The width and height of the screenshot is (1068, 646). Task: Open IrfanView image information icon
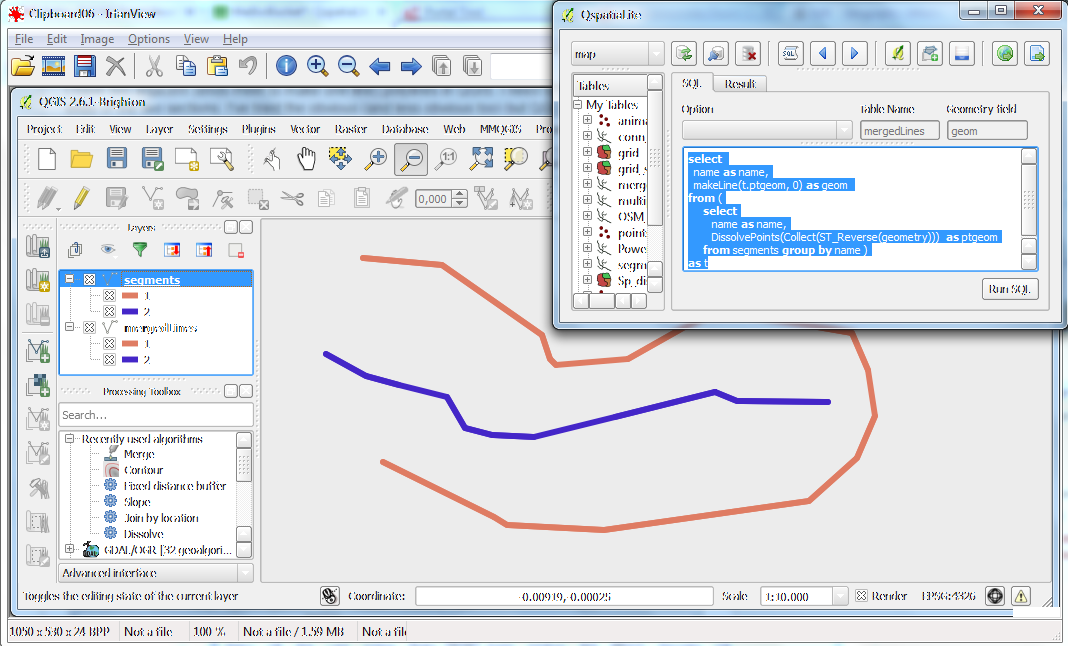point(286,66)
